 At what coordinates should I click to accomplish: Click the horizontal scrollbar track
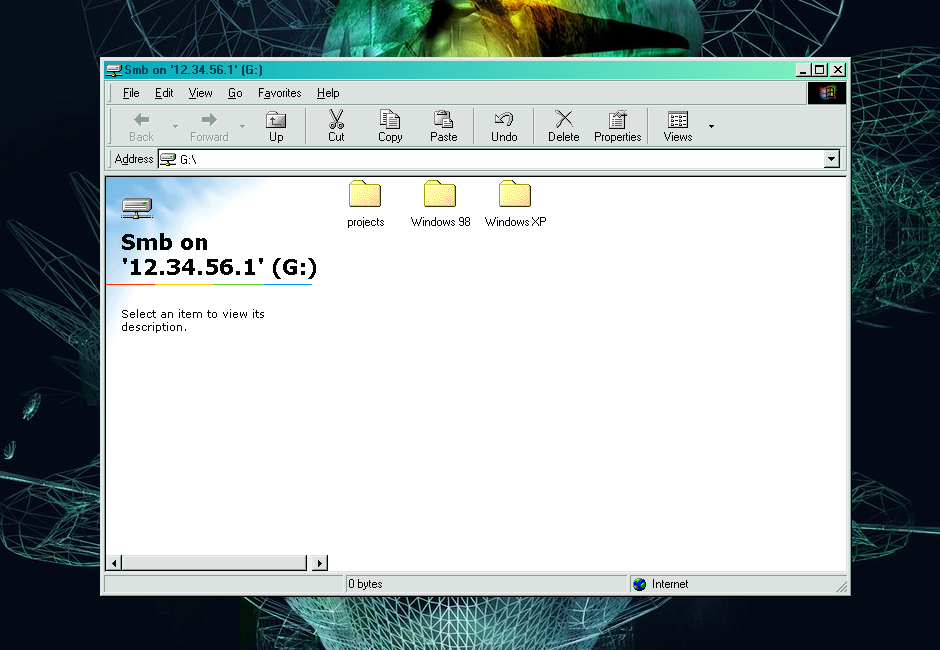click(x=214, y=563)
